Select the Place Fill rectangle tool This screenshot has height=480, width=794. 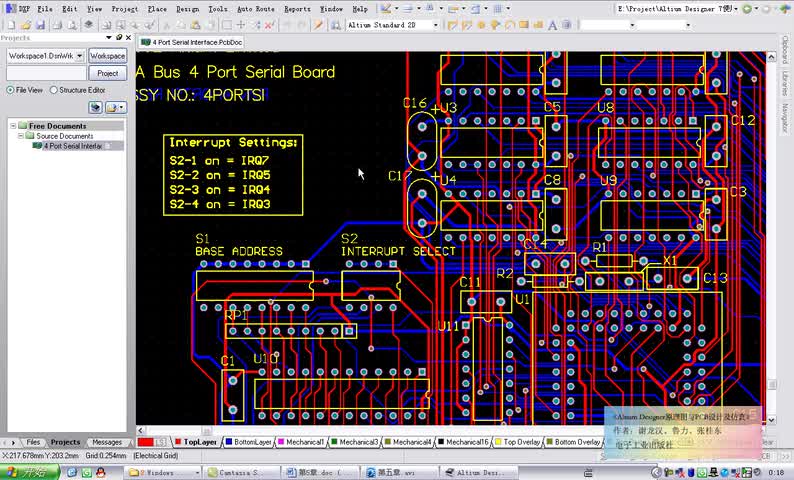click(524, 25)
